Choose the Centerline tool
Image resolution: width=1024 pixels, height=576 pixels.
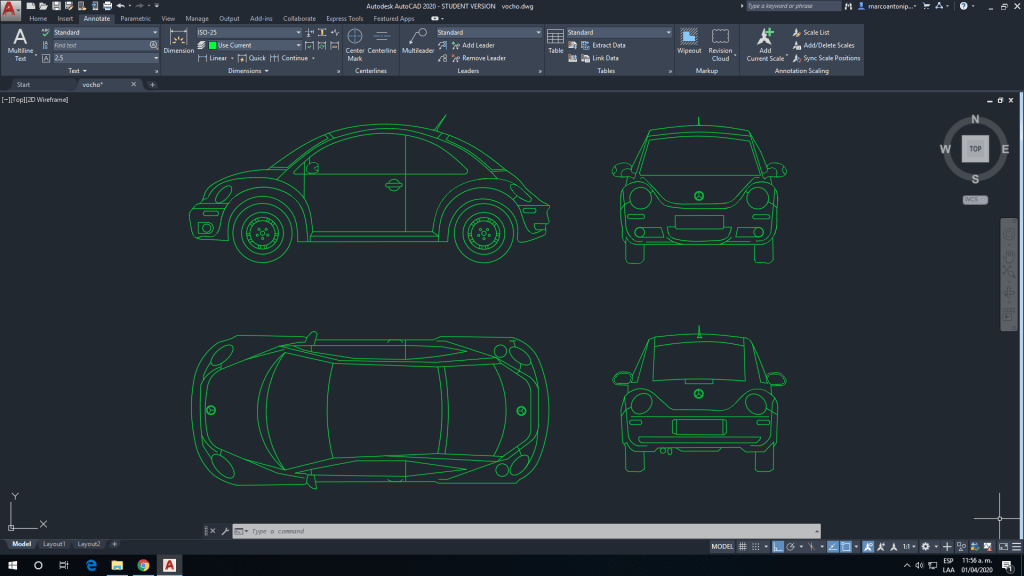point(382,41)
